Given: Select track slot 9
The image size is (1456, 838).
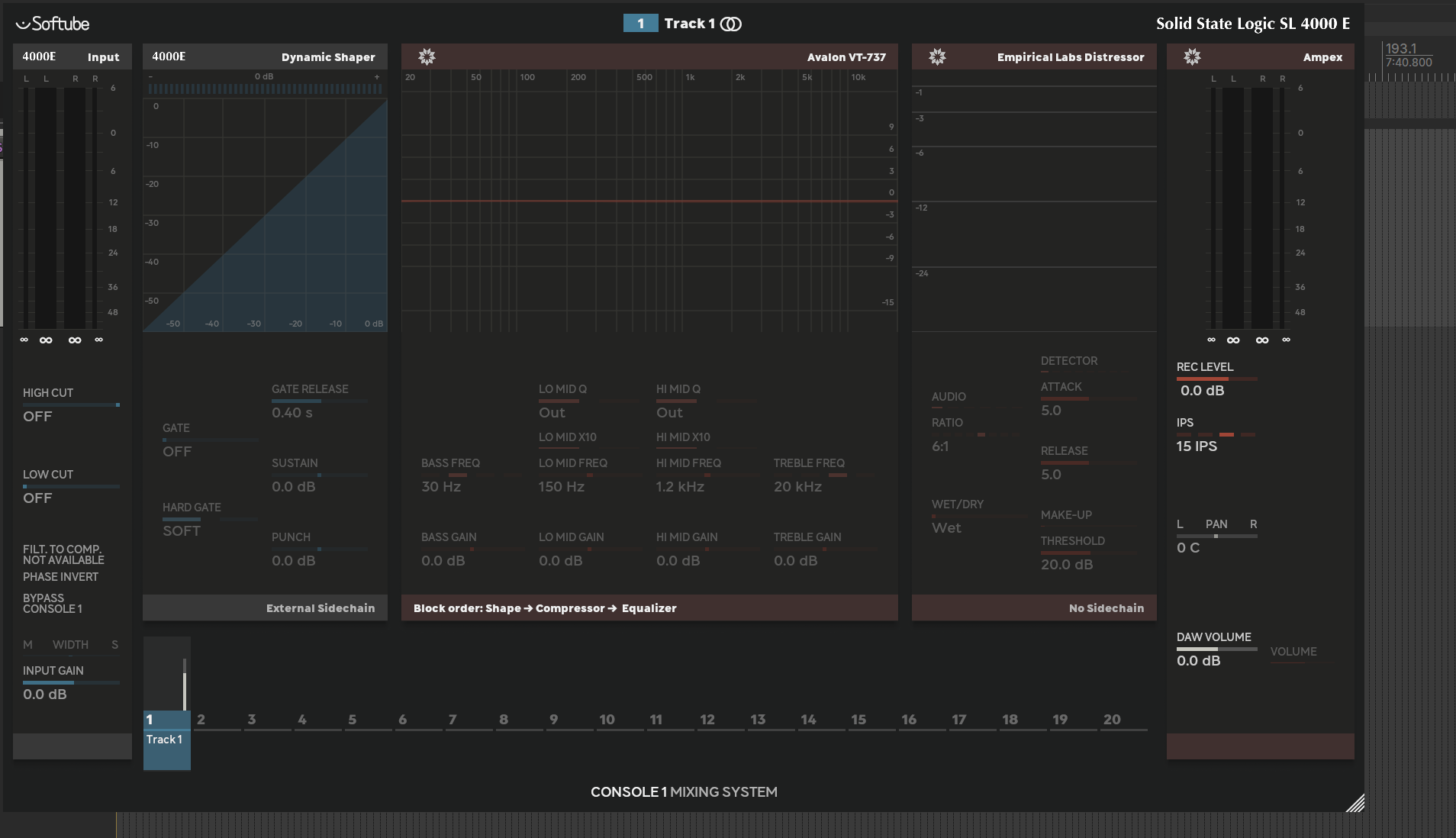Looking at the screenshot, I should tap(569, 720).
